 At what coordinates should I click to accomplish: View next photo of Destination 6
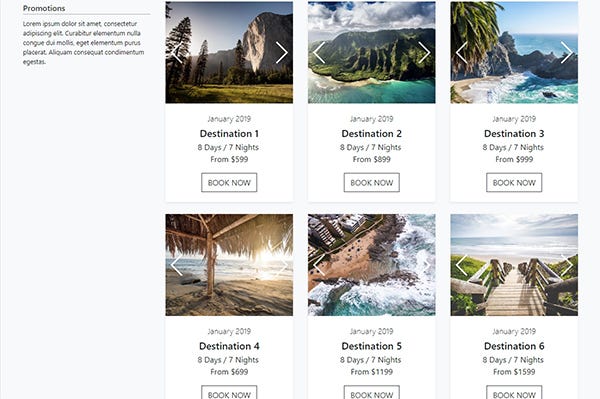(566, 265)
